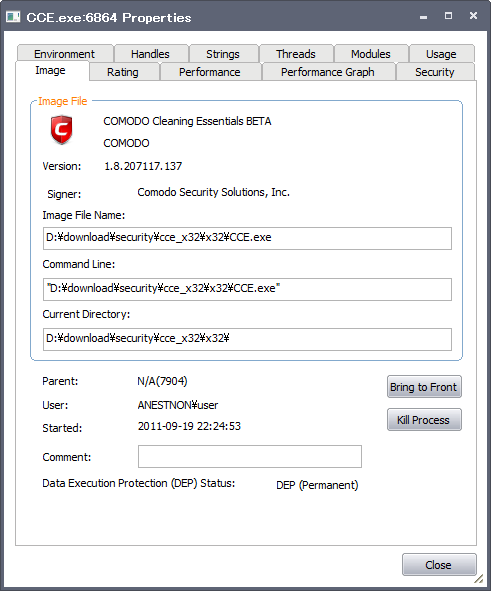Screen dimensions: 491x591
Task: View the Threads tab
Action: click(296, 54)
